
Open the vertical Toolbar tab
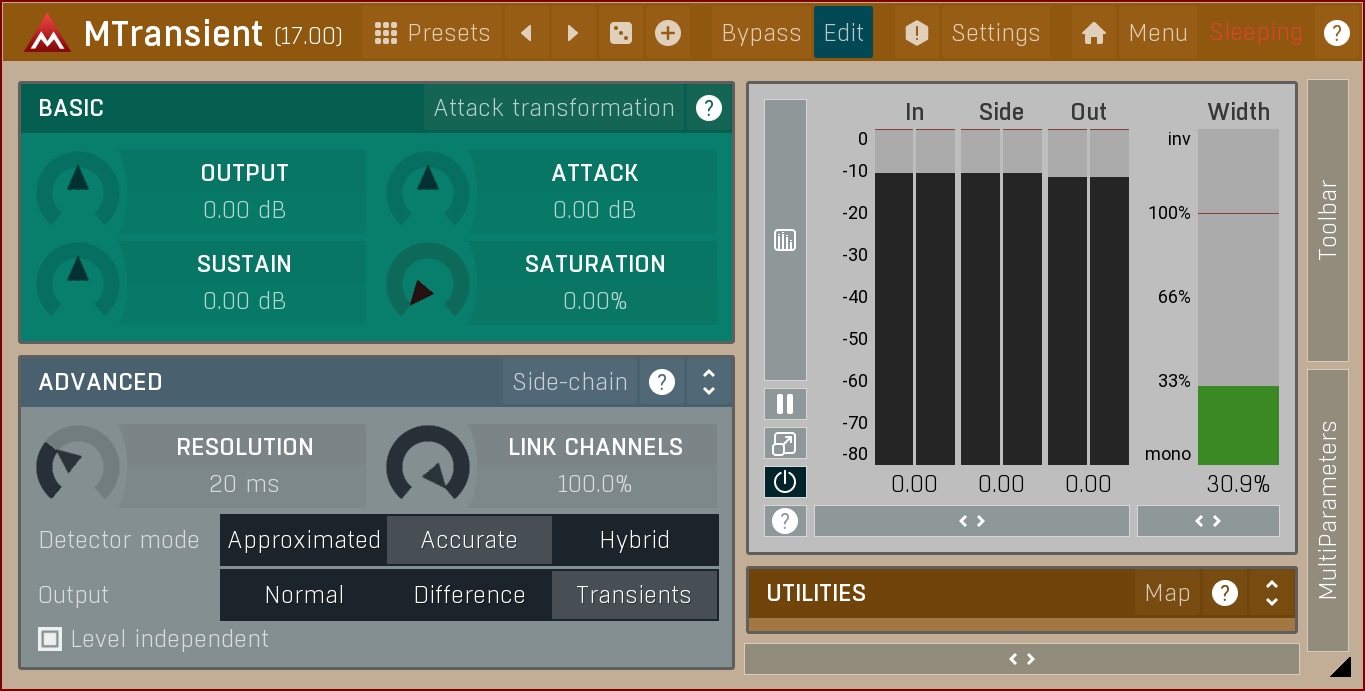(x=1327, y=220)
